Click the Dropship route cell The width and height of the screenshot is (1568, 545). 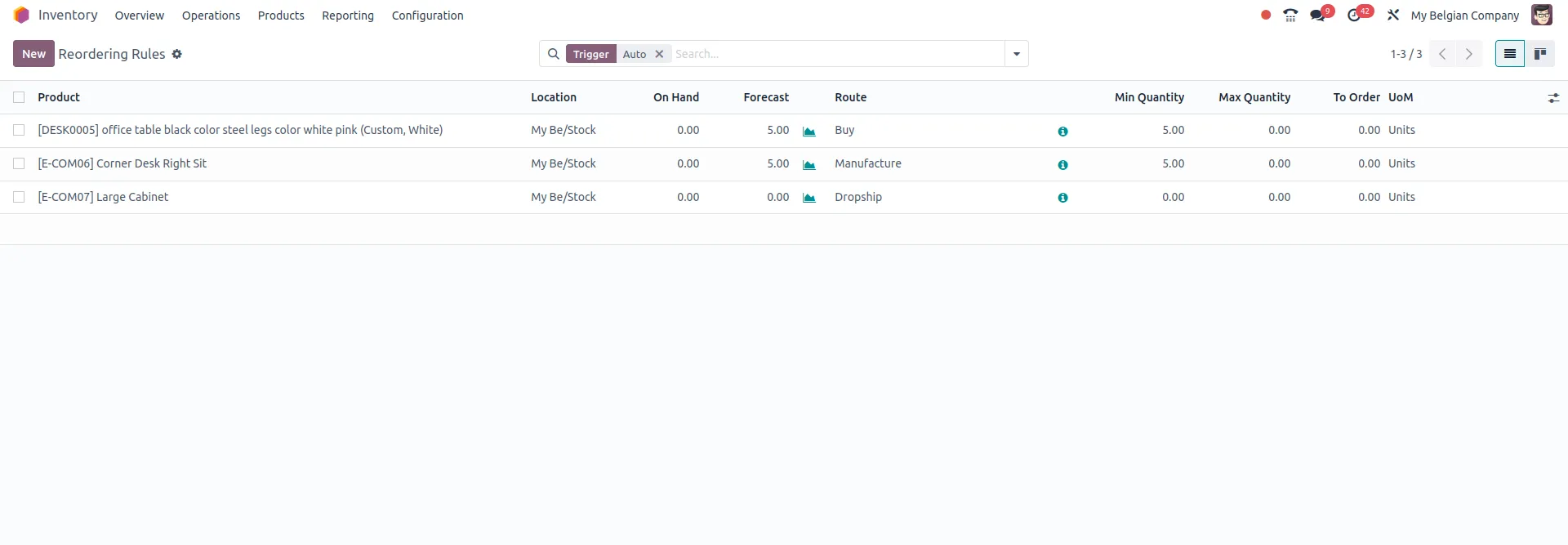coord(858,197)
